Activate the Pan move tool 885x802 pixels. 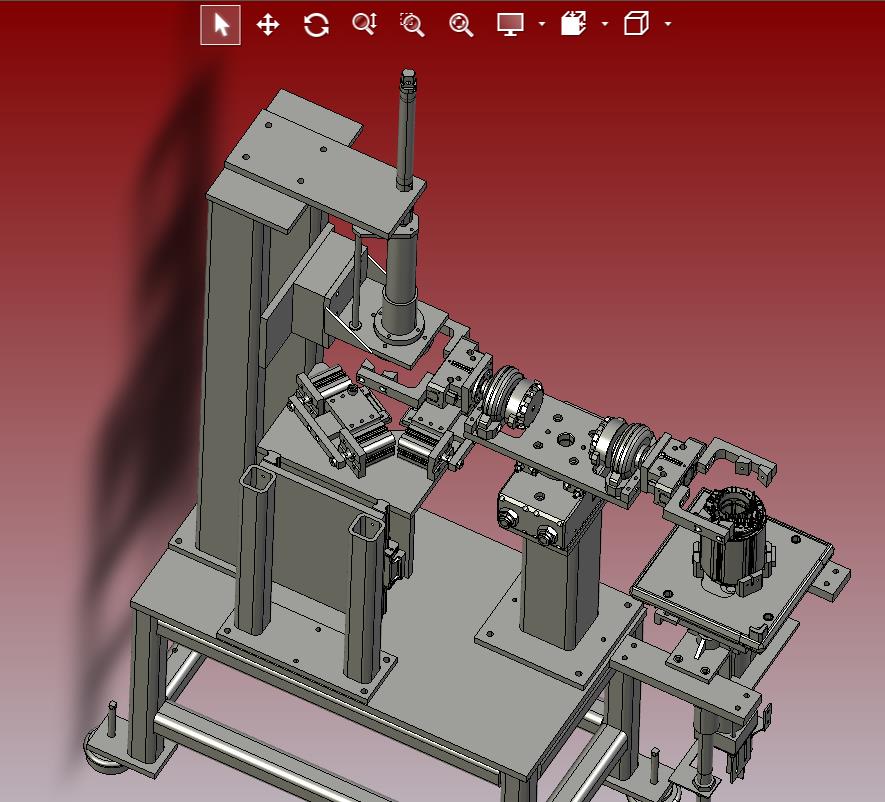(268, 25)
